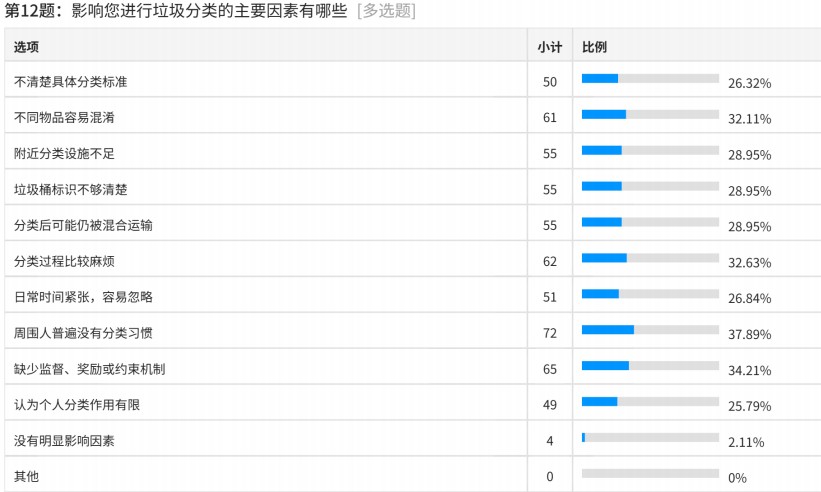Click the 多选题 tag label
The height and width of the screenshot is (492, 821).
[x=386, y=10]
